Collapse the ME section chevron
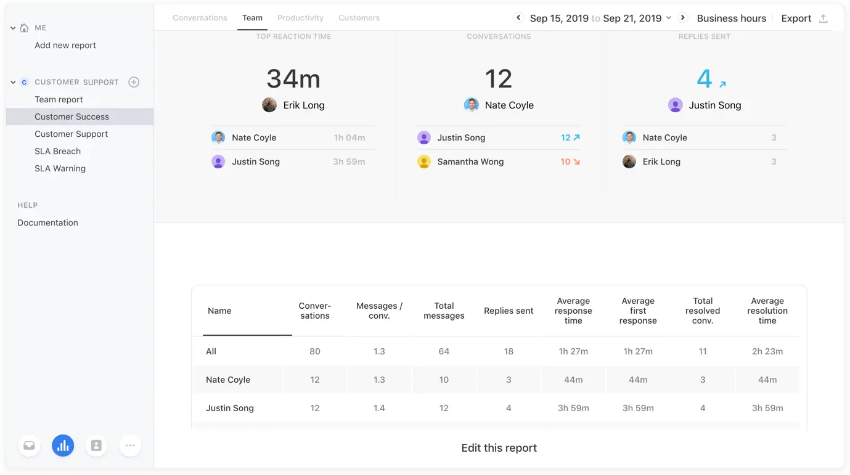The image size is (850, 475). 12,28
